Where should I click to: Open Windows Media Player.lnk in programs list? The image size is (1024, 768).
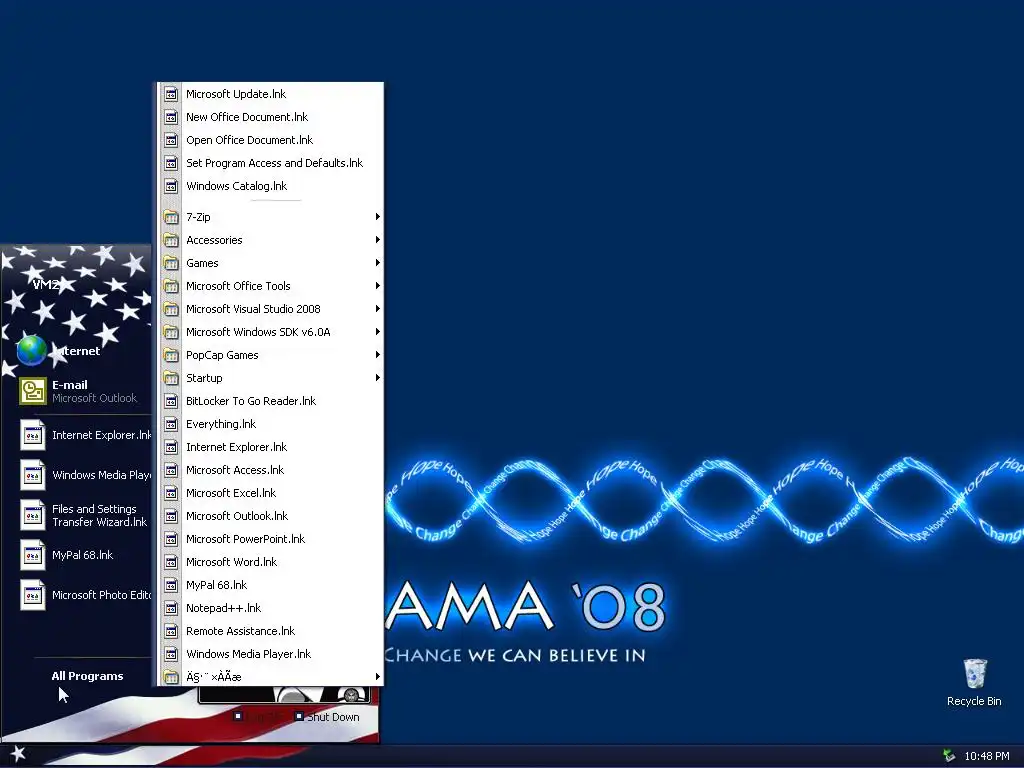pyautogui.click(x=270, y=654)
